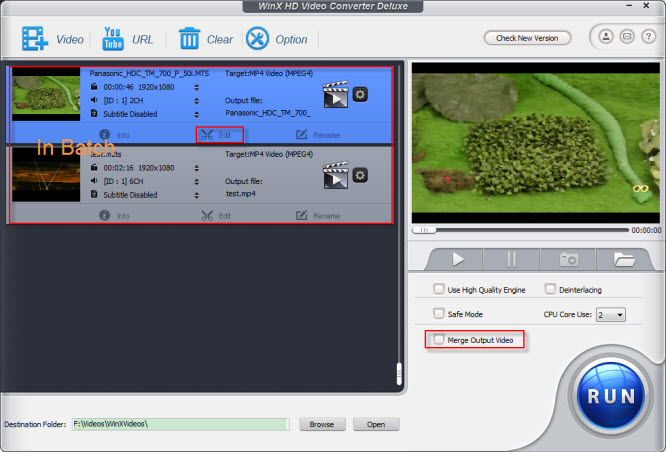
Task: Change video track for 00:02:16 item
Action: tap(196, 168)
